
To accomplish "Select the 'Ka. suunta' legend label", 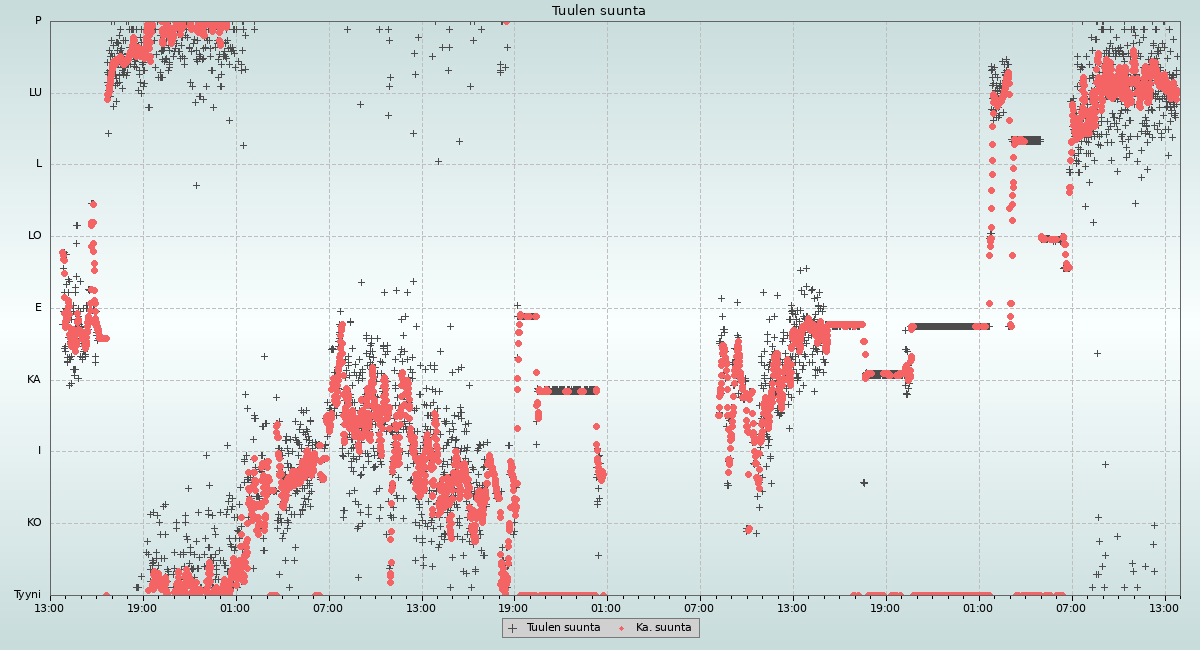I will [x=663, y=628].
